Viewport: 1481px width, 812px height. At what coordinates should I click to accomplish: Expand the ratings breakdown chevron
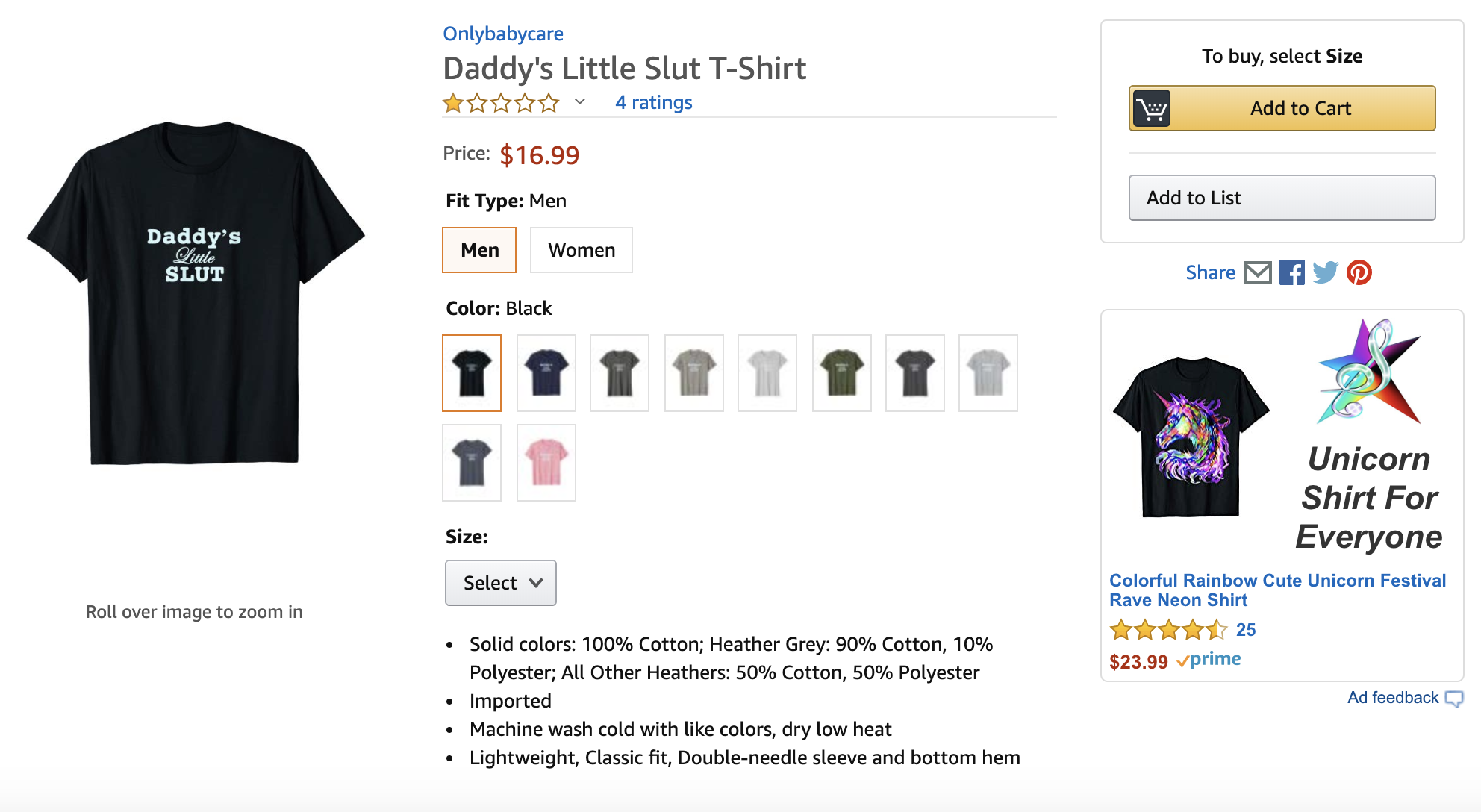pyautogui.click(x=580, y=102)
